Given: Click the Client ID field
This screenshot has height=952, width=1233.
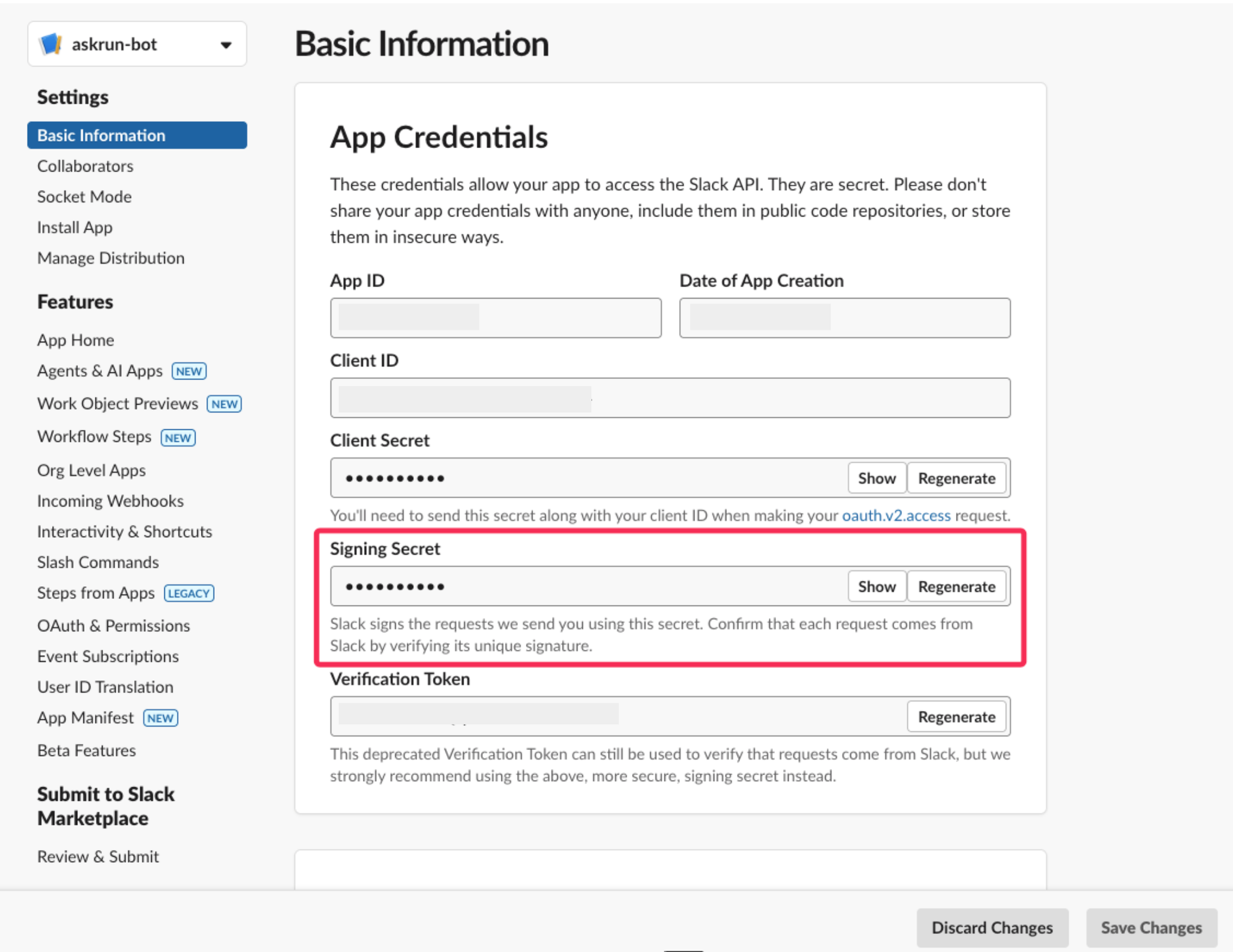Looking at the screenshot, I should coord(670,398).
